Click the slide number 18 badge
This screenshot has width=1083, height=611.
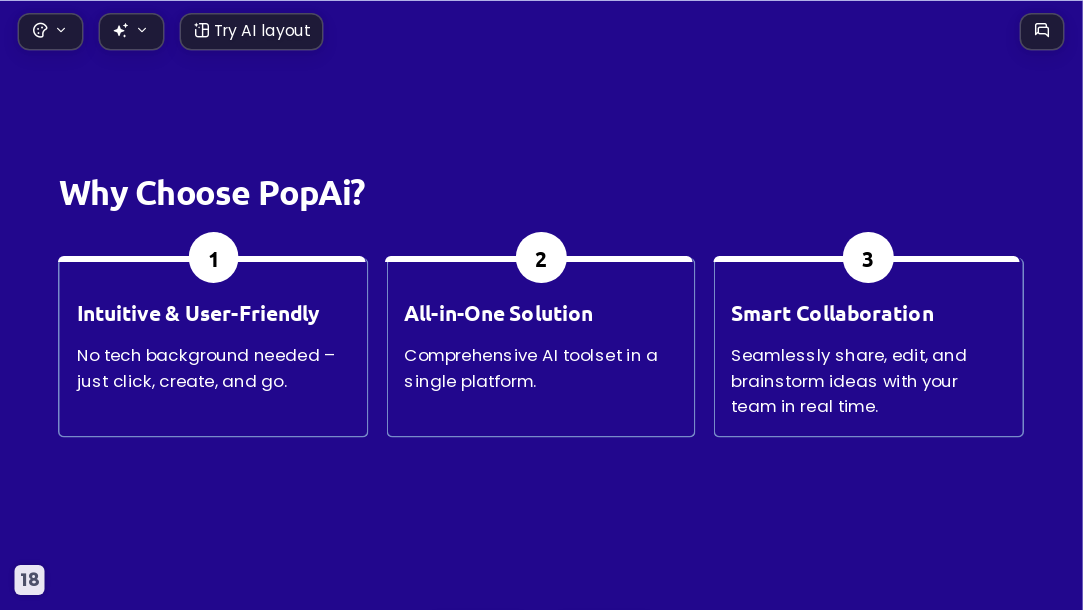click(x=29, y=579)
